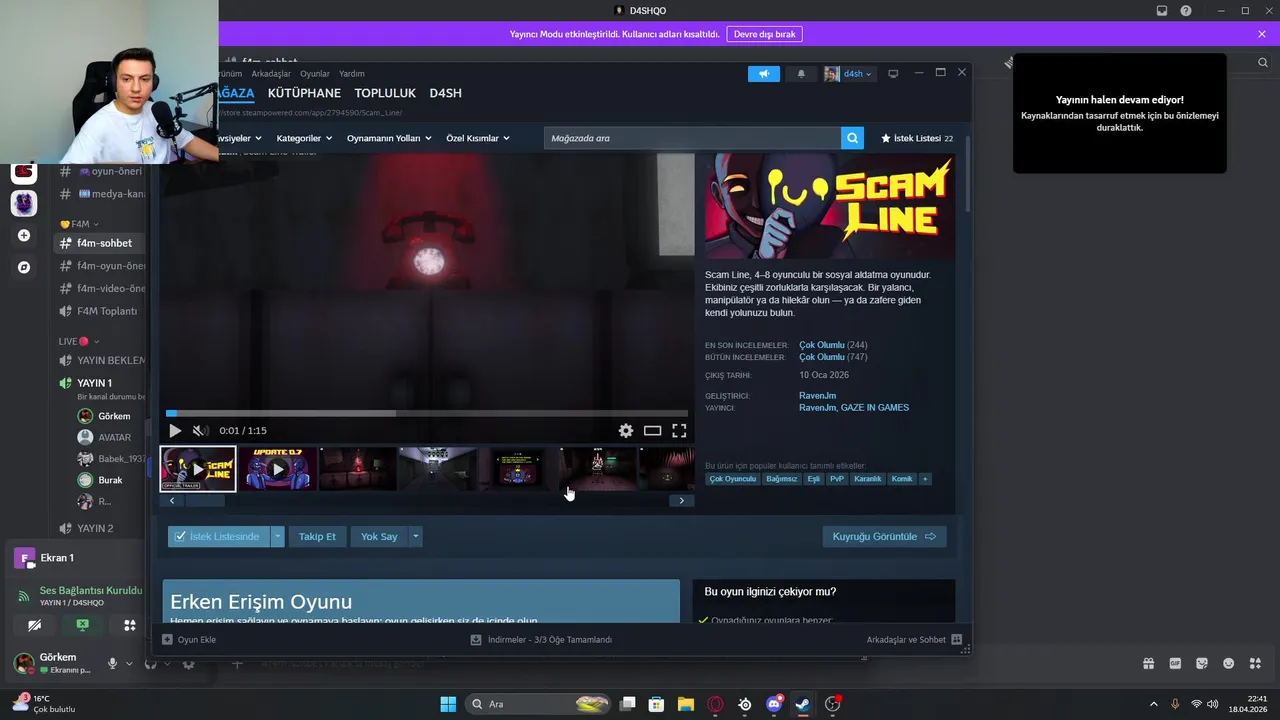This screenshot has height=720, width=1280.
Task: Click Yok Say button
Action: tap(379, 537)
